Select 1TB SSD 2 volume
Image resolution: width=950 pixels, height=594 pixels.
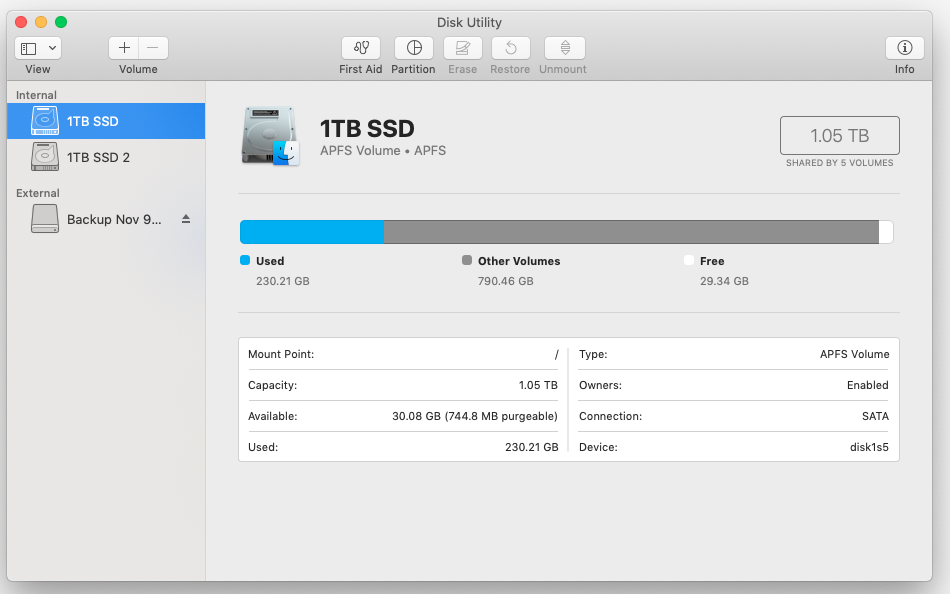tap(106, 157)
